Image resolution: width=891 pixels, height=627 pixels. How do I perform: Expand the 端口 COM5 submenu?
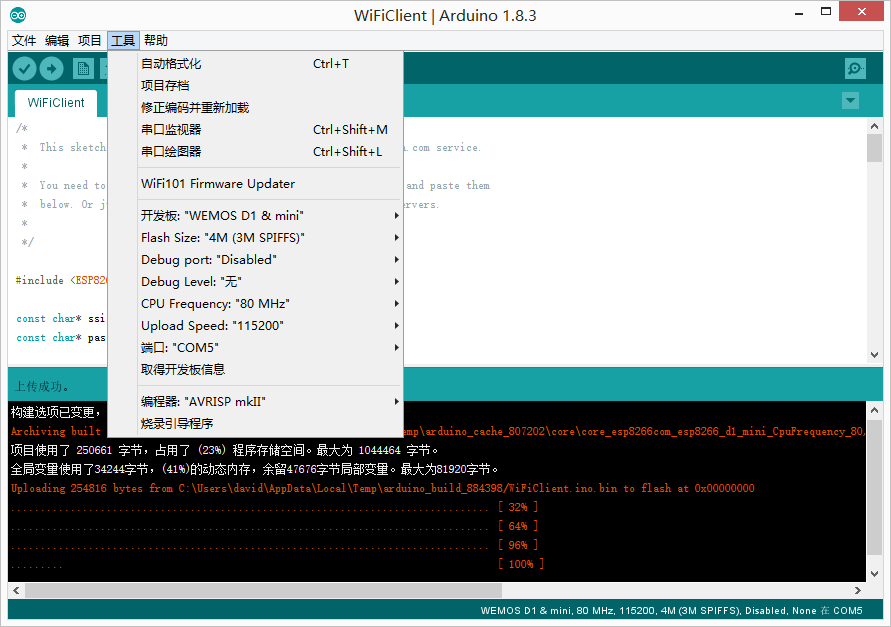coord(270,347)
